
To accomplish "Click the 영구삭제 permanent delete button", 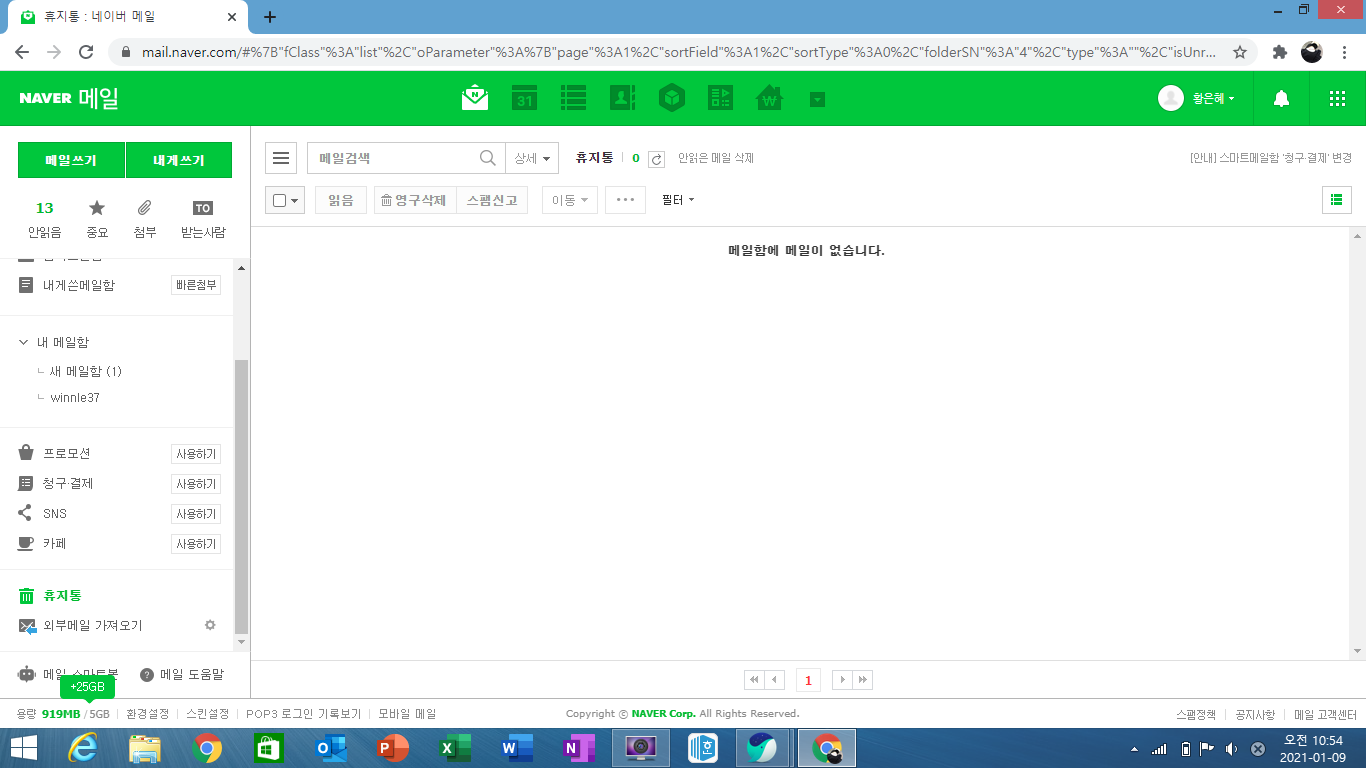I will pyautogui.click(x=415, y=200).
